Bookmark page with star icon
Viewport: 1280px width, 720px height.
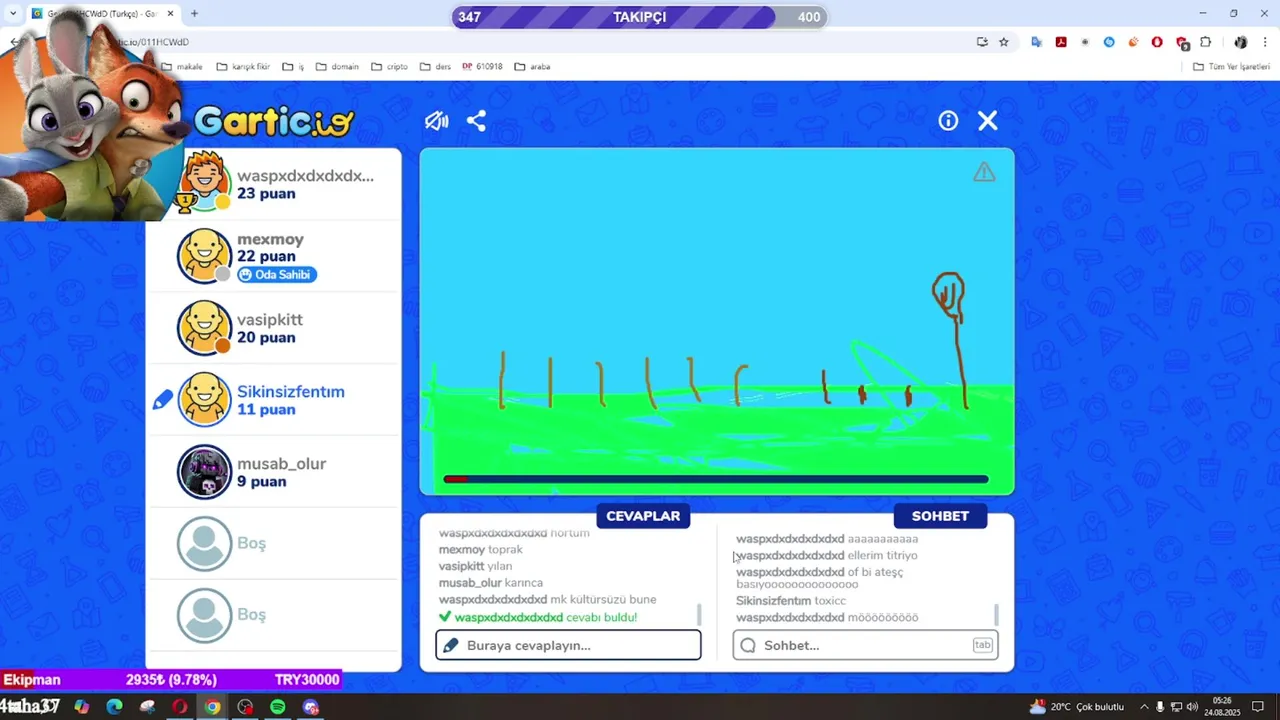click(1004, 42)
